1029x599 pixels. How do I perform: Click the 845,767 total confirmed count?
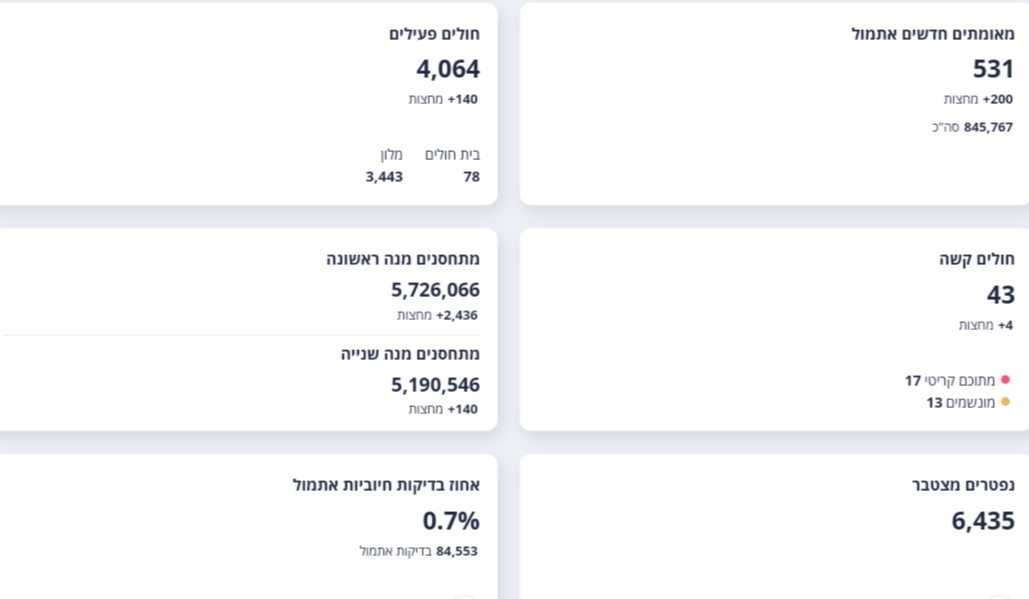[988, 127]
